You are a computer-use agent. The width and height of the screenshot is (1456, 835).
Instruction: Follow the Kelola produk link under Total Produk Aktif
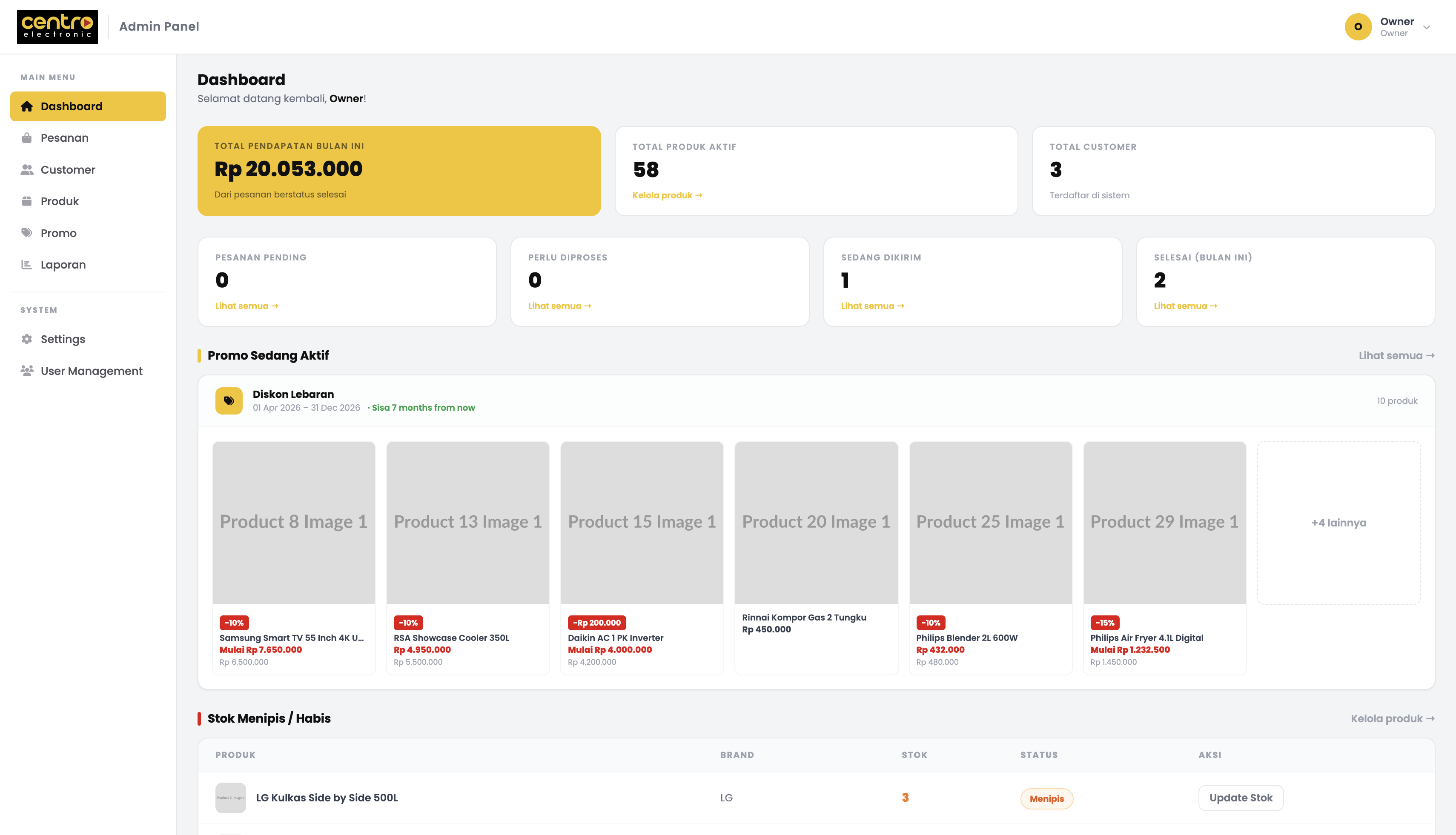tap(667, 195)
